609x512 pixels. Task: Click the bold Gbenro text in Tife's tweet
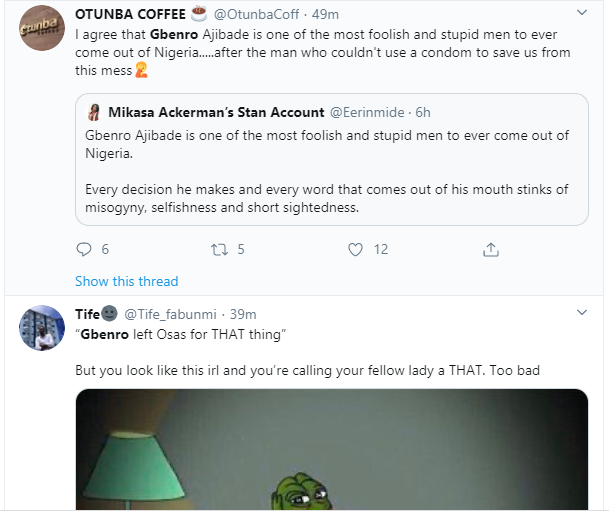coord(104,334)
